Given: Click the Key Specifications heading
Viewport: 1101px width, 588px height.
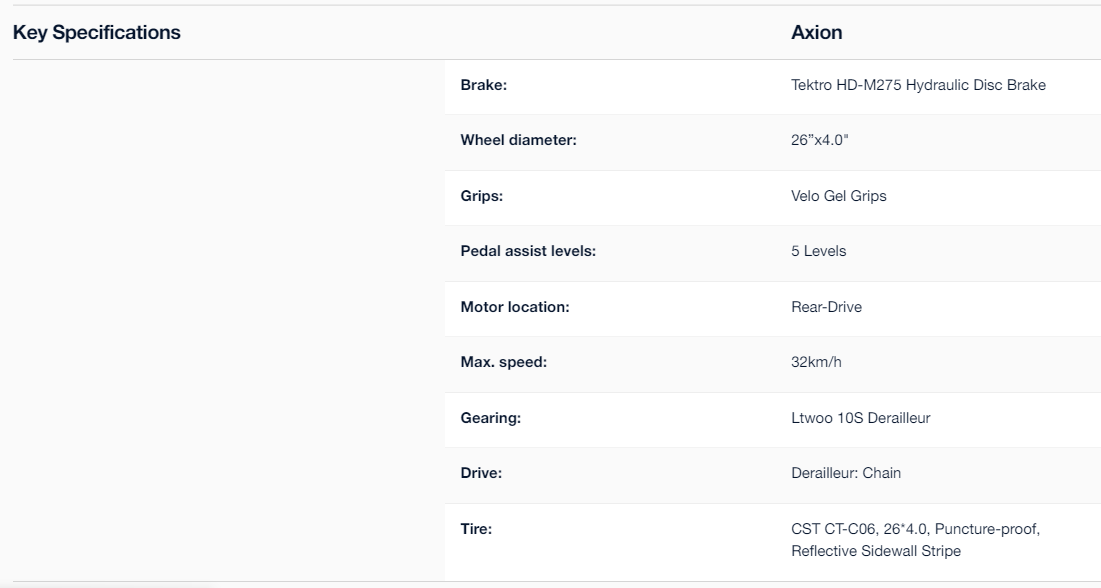Looking at the screenshot, I should coord(97,32).
